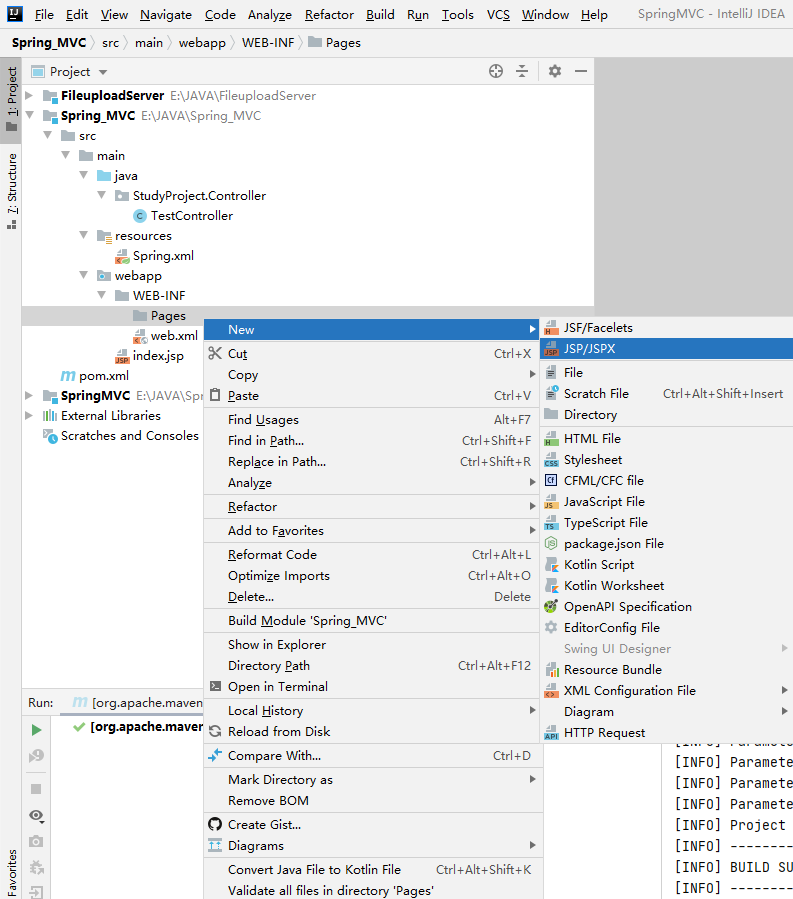
Task: Click the green Run play icon
Action: click(36, 729)
